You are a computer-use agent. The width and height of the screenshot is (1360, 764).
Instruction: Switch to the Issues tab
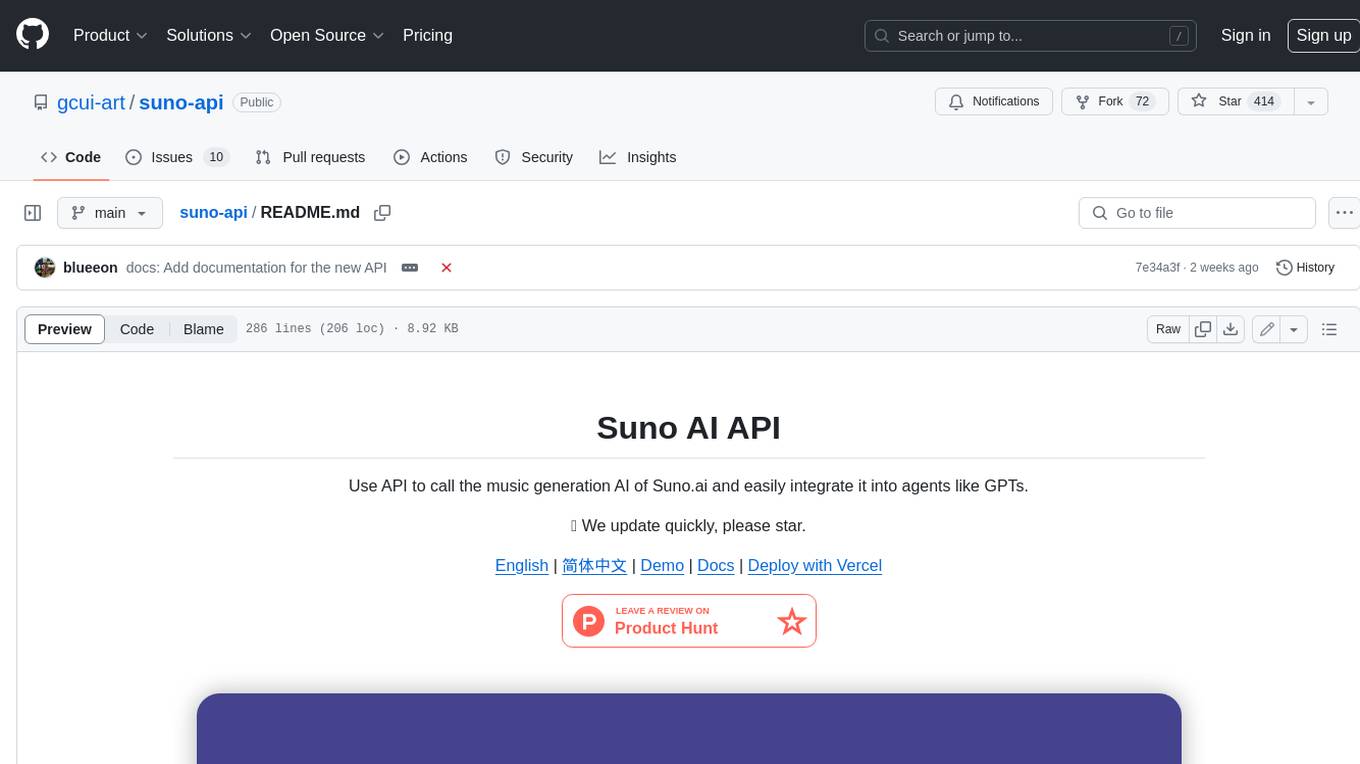coord(177,157)
